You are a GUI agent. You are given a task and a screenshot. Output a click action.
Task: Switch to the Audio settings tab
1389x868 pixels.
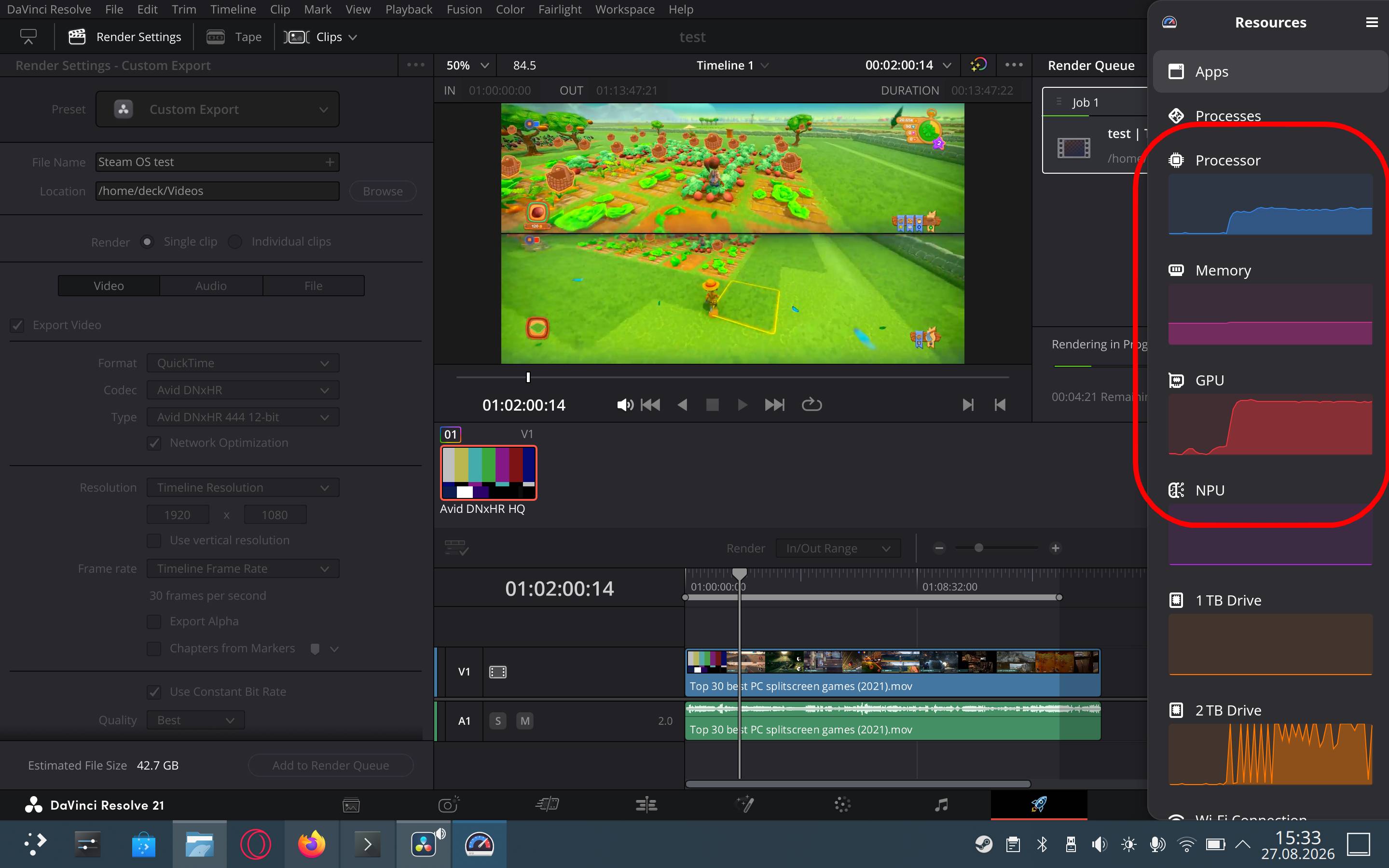click(x=211, y=285)
